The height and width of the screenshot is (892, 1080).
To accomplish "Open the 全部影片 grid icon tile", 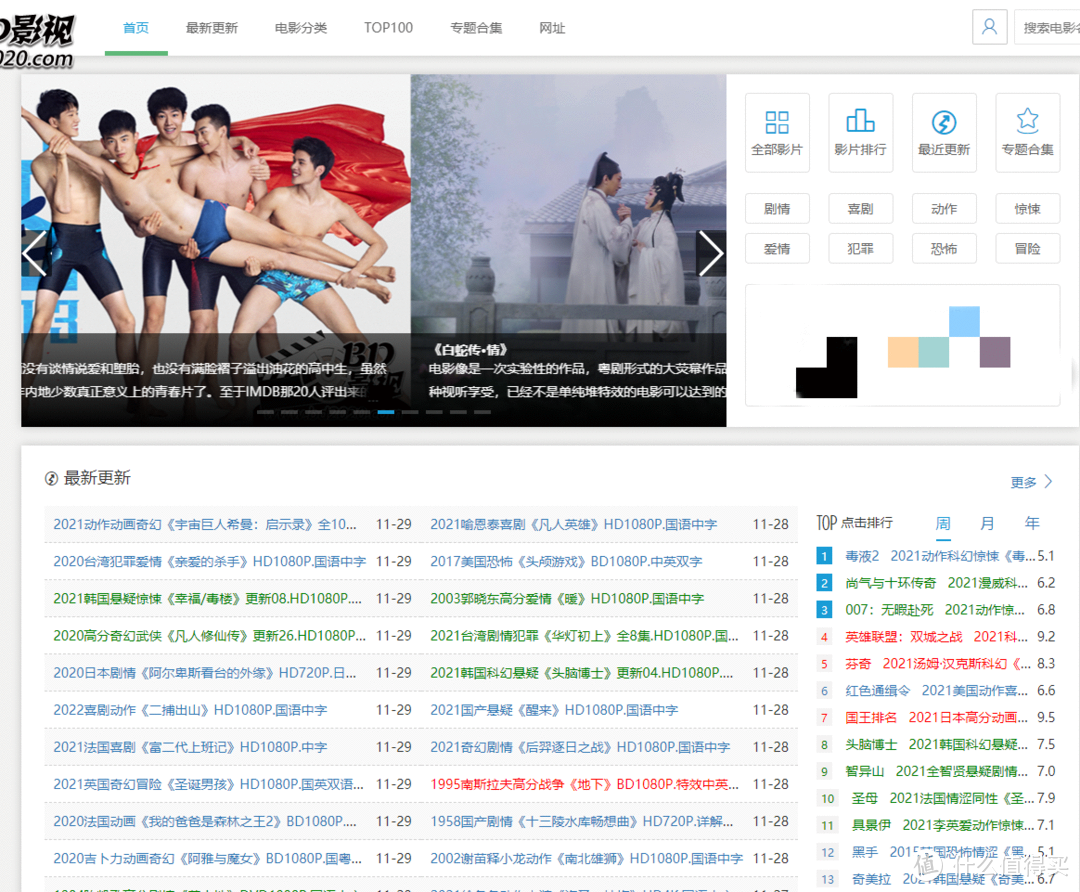I will (777, 132).
